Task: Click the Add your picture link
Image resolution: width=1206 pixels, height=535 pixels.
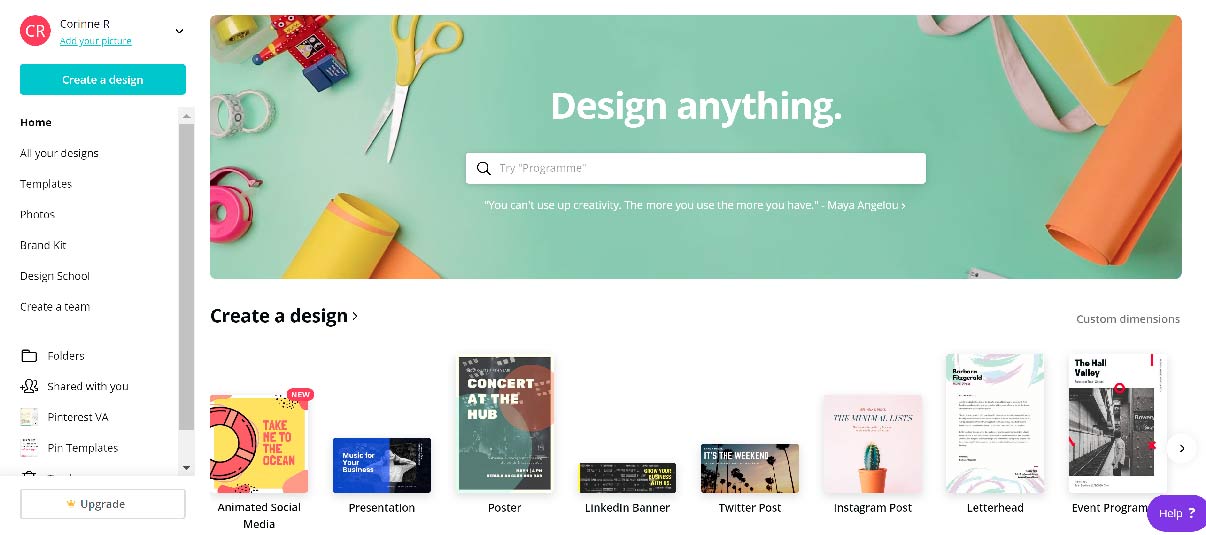Action: coord(96,41)
